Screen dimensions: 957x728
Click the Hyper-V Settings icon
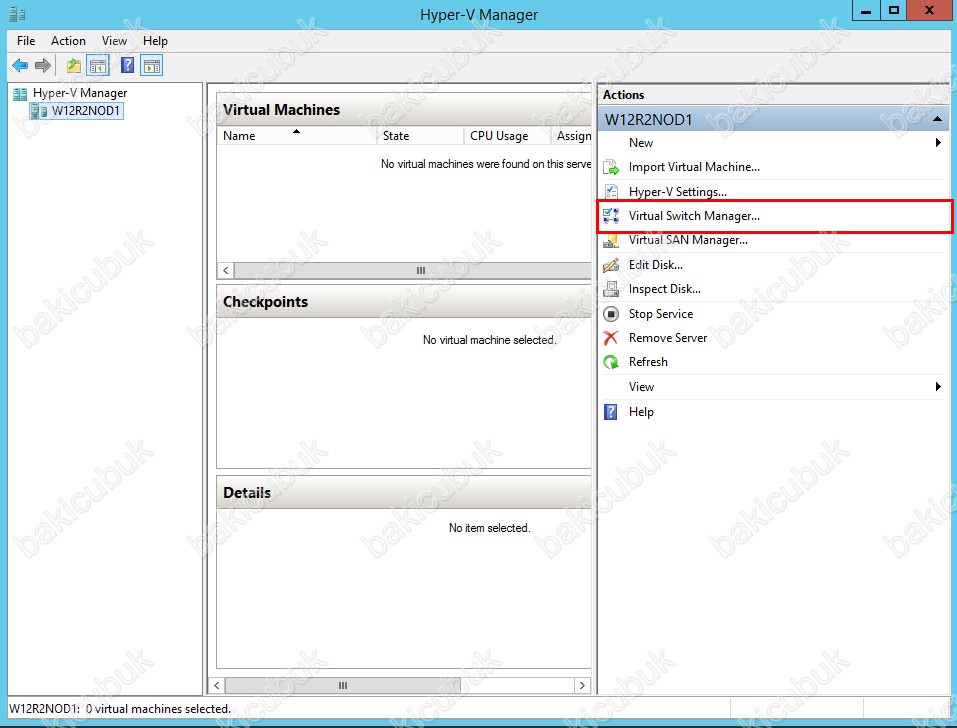point(611,192)
